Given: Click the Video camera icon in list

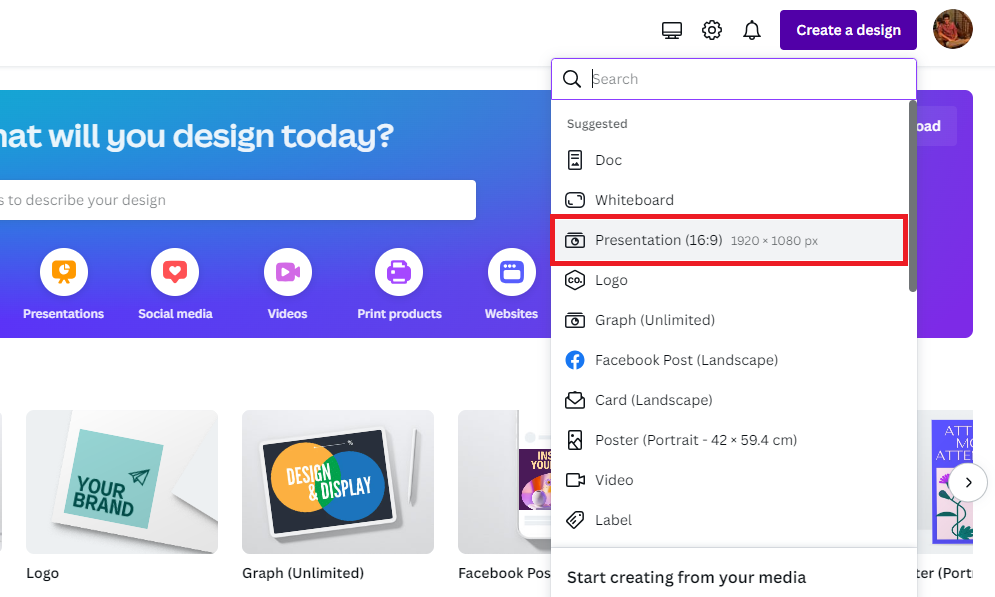Looking at the screenshot, I should coord(575,480).
